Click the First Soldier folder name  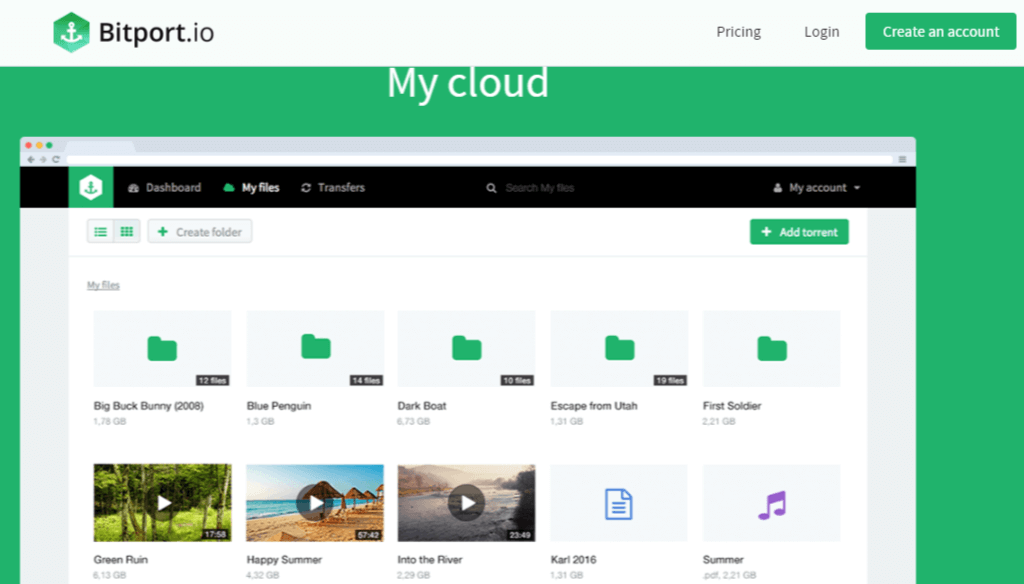[x=731, y=406]
